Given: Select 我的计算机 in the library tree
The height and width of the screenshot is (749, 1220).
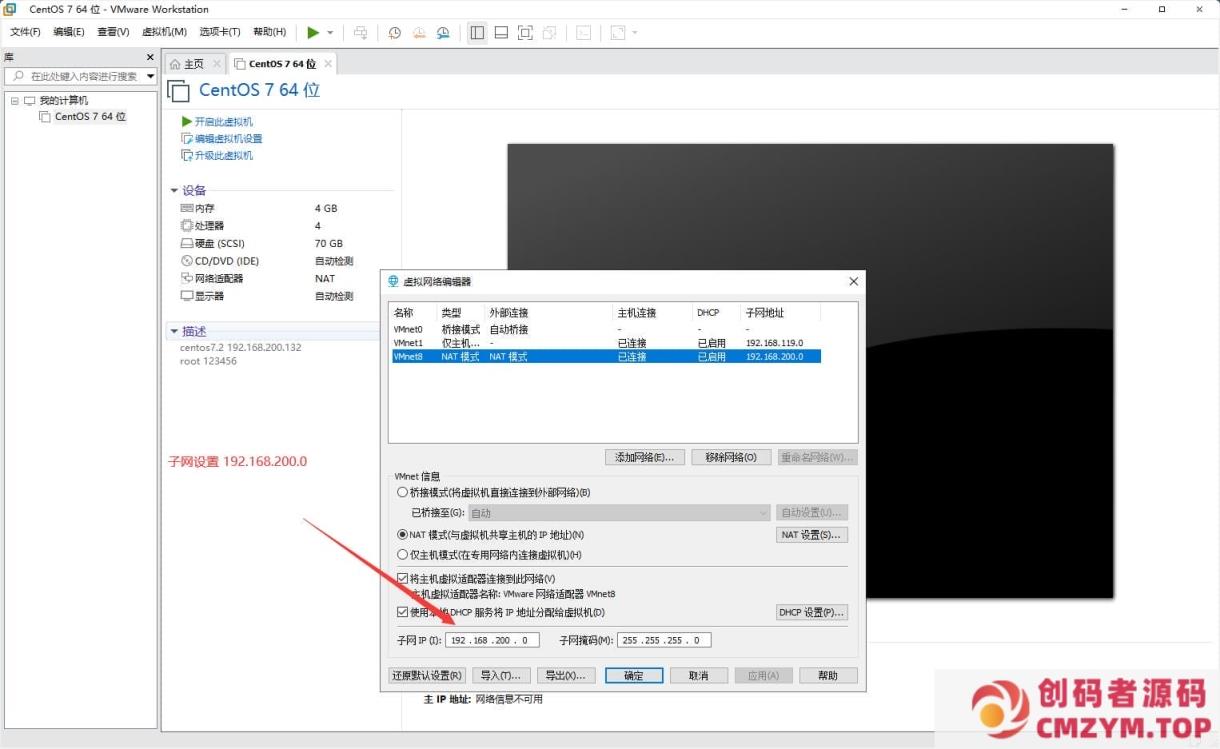Looking at the screenshot, I should pyautogui.click(x=64, y=101).
